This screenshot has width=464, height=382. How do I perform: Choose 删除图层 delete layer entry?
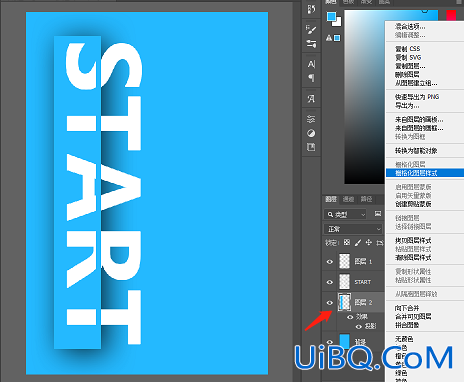coord(407,74)
